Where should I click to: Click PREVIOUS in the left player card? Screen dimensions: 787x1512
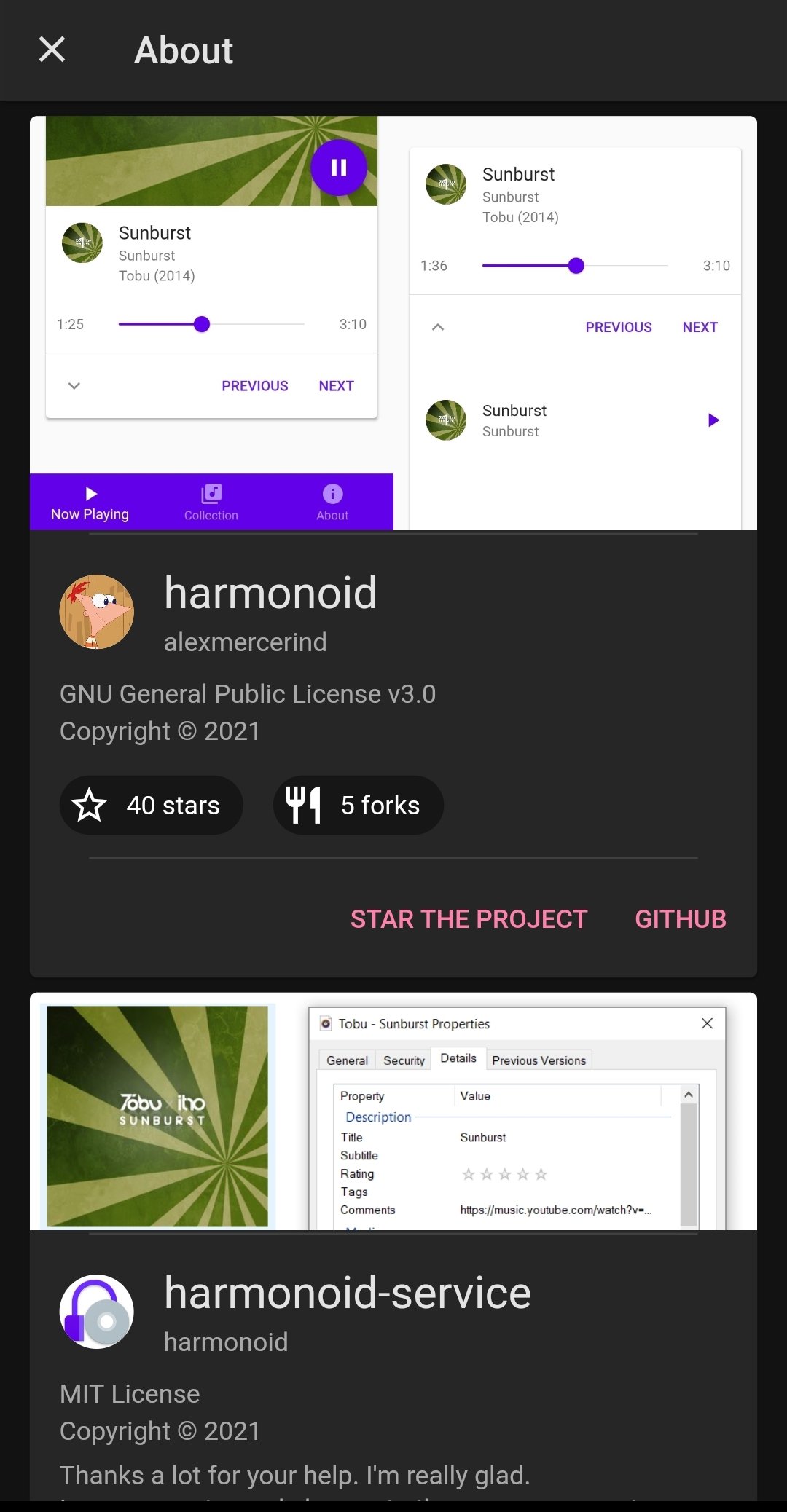coord(255,386)
